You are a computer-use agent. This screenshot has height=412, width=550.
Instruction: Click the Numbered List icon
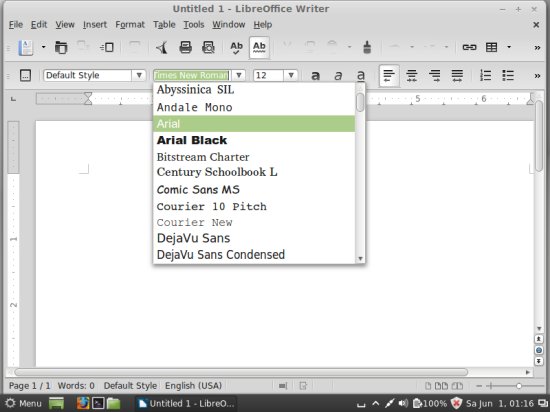tap(485, 75)
